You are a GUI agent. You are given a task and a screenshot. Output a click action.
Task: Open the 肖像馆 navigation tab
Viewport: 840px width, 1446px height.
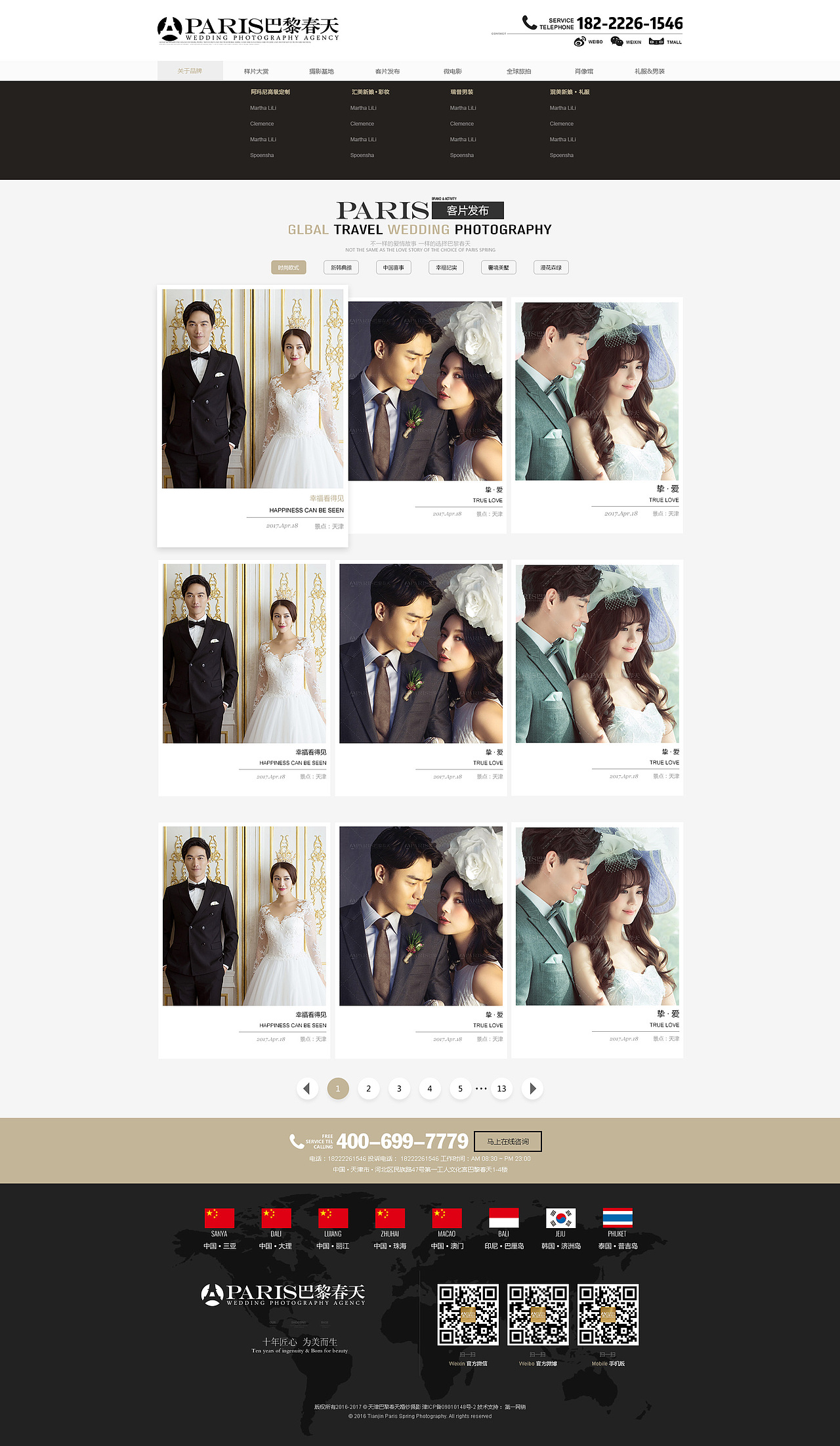584,71
